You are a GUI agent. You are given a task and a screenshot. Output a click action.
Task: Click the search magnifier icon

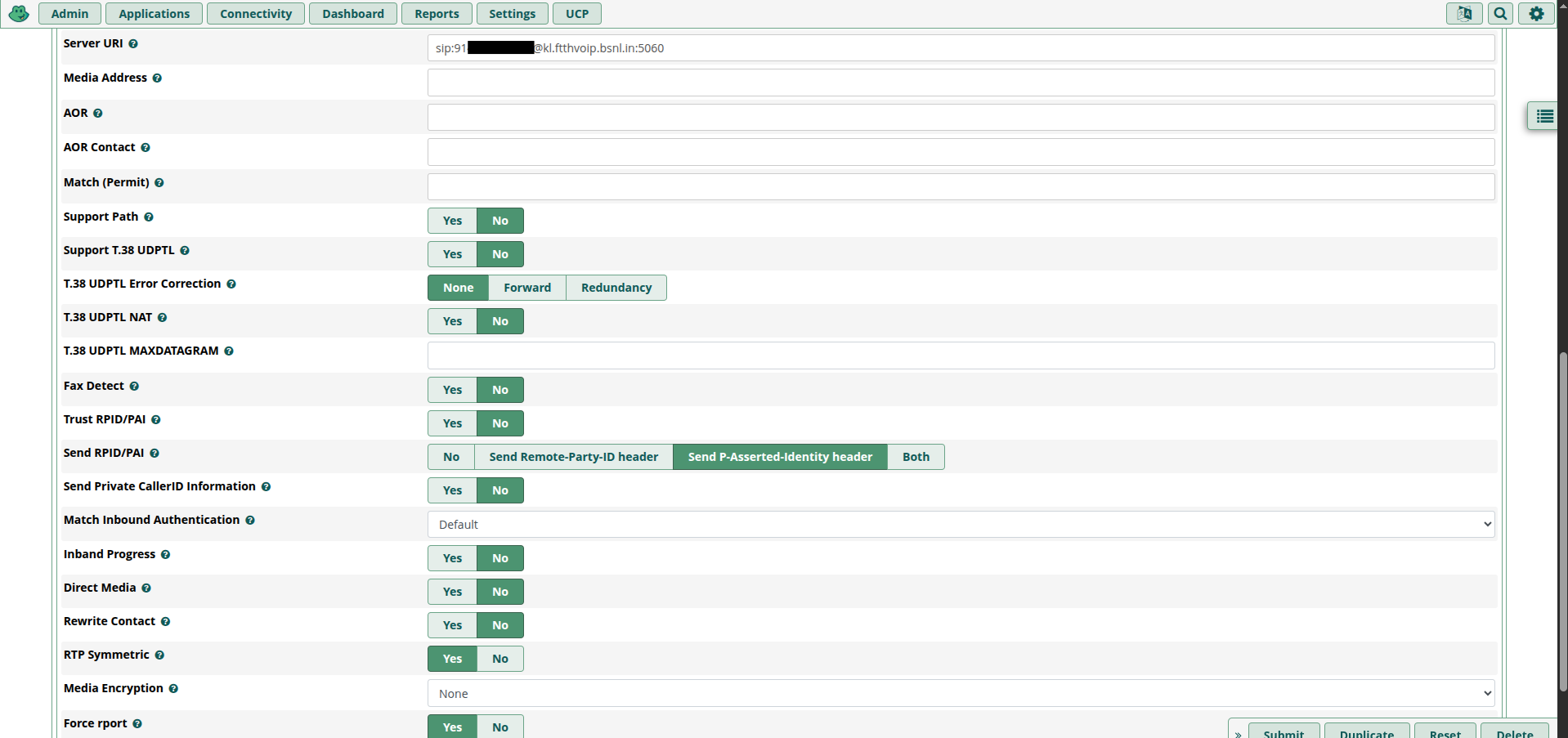(x=1500, y=14)
